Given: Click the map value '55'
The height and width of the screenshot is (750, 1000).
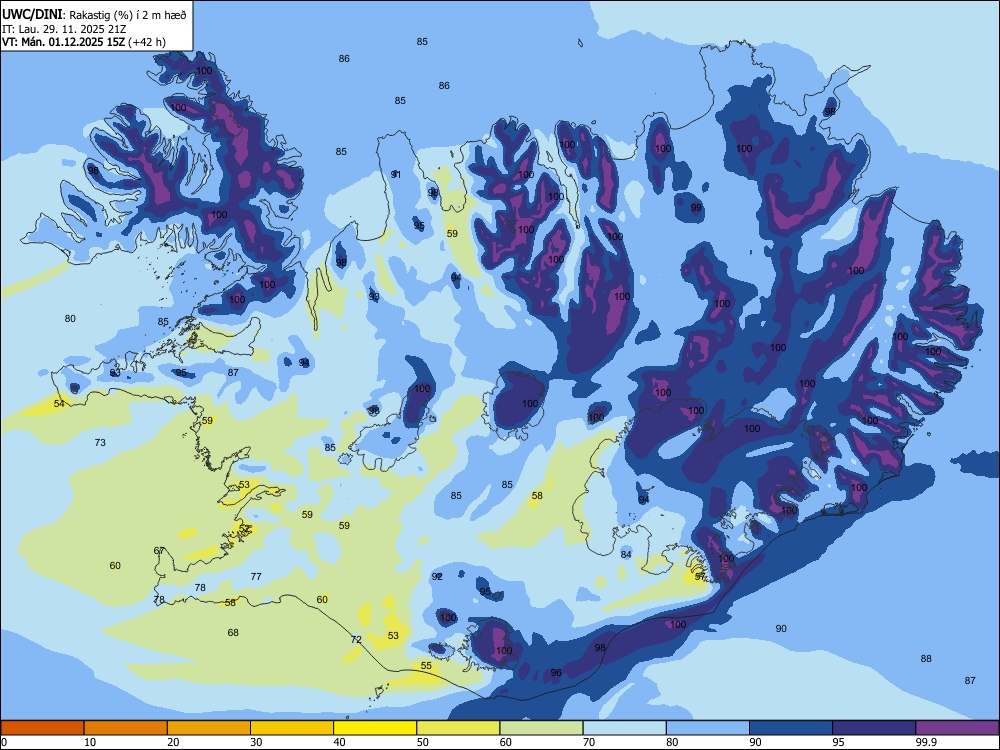Looking at the screenshot, I should (427, 666).
